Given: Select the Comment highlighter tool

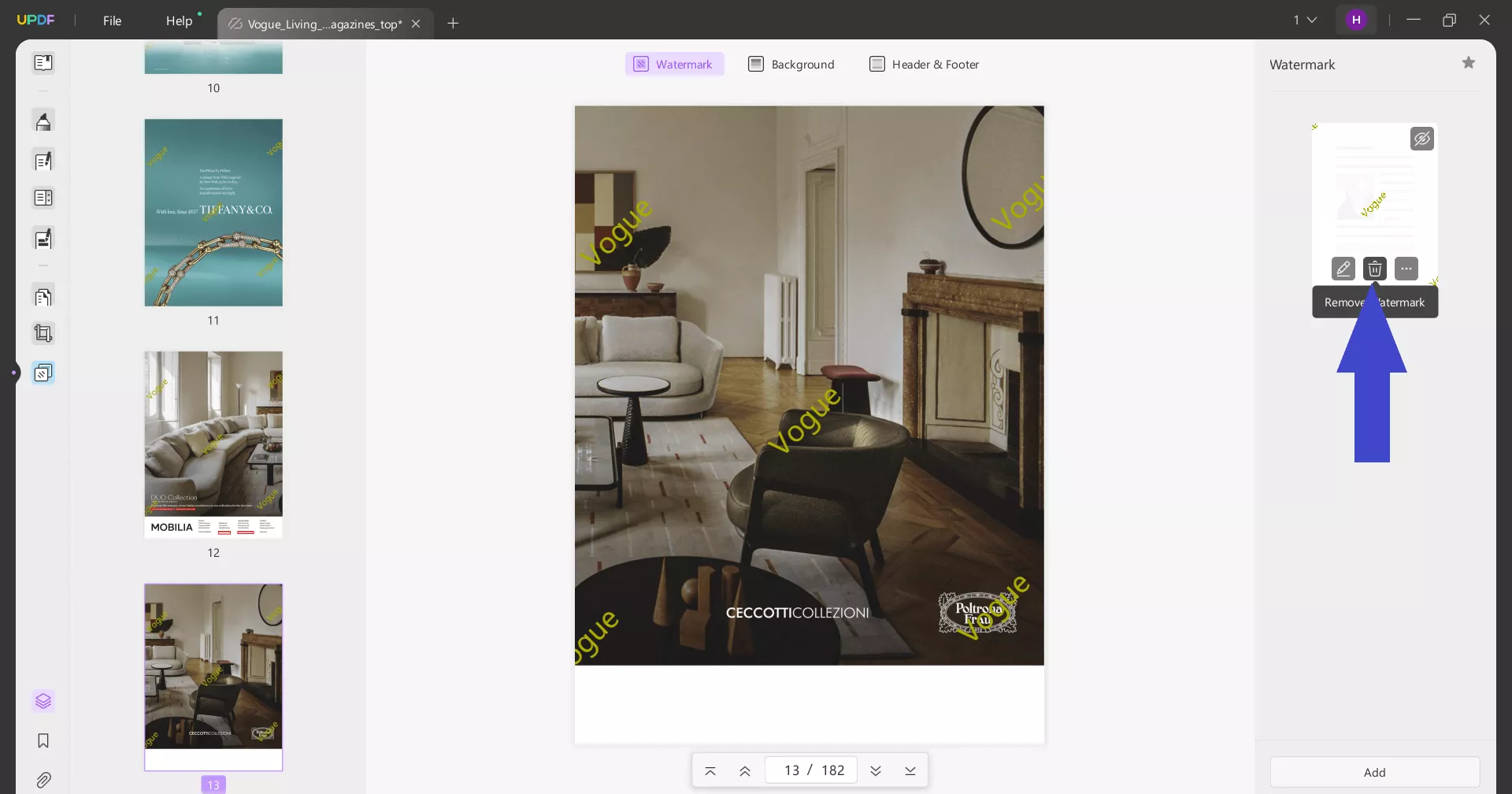Looking at the screenshot, I should click(43, 121).
